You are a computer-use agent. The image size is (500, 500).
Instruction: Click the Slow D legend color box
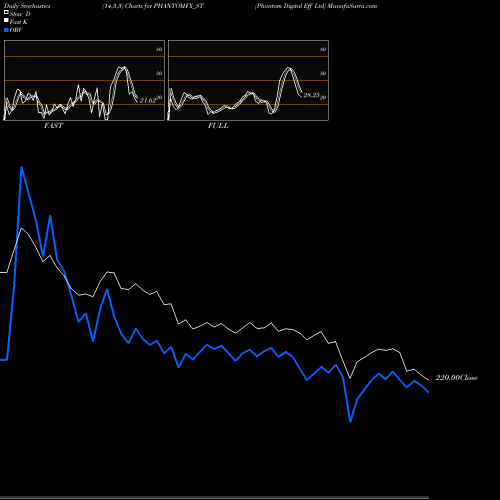pyautogui.click(x=6, y=12)
